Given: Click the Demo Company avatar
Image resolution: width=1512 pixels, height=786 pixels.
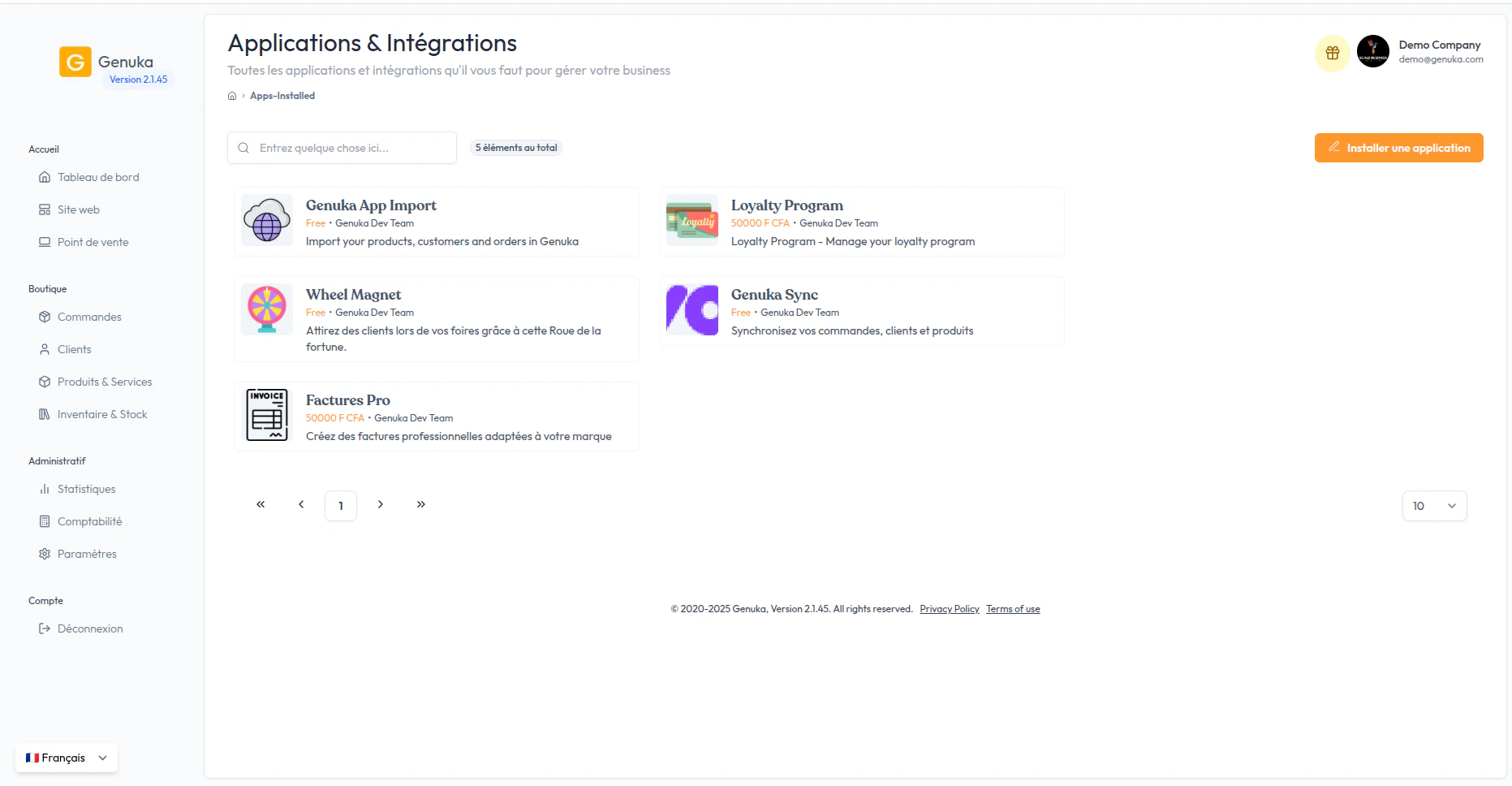Looking at the screenshot, I should [1372, 51].
